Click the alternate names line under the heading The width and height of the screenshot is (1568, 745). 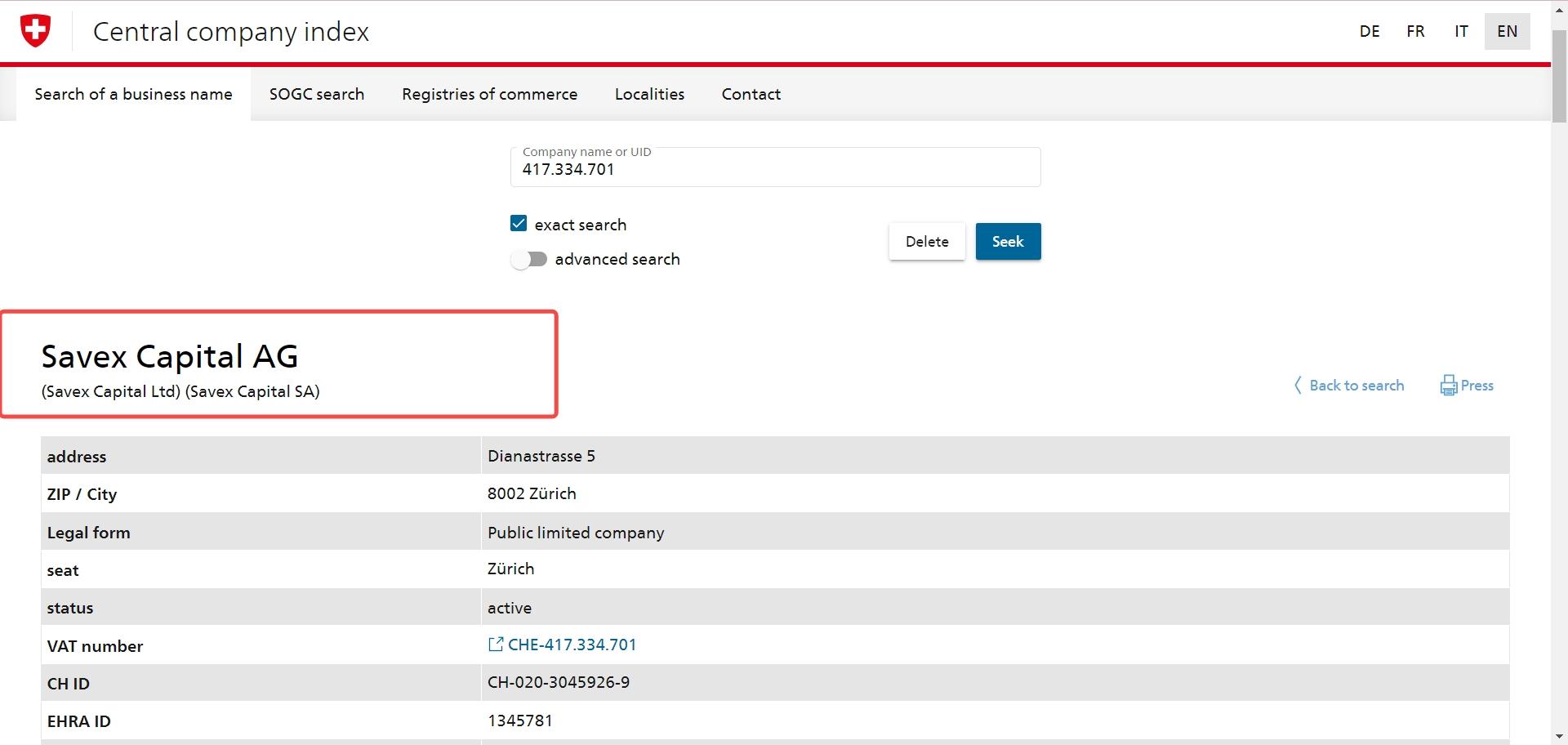[x=180, y=391]
